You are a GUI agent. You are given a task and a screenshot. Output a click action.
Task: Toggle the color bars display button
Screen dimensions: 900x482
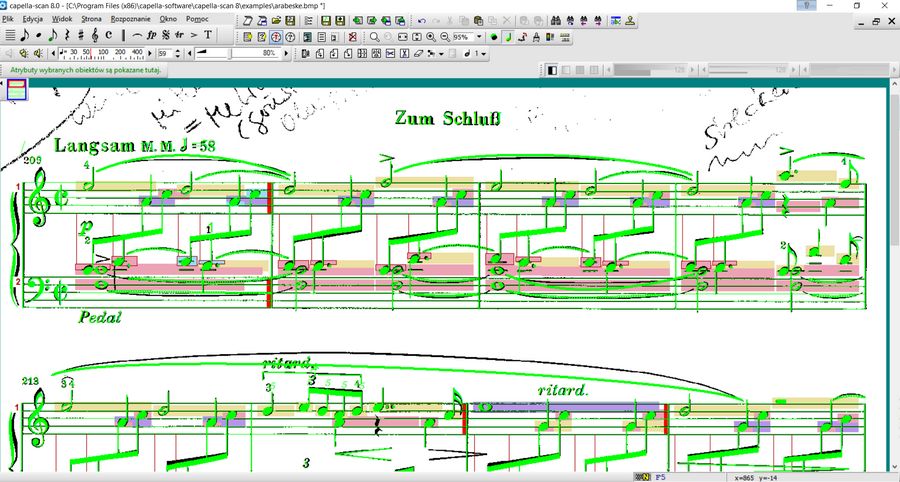550,37
